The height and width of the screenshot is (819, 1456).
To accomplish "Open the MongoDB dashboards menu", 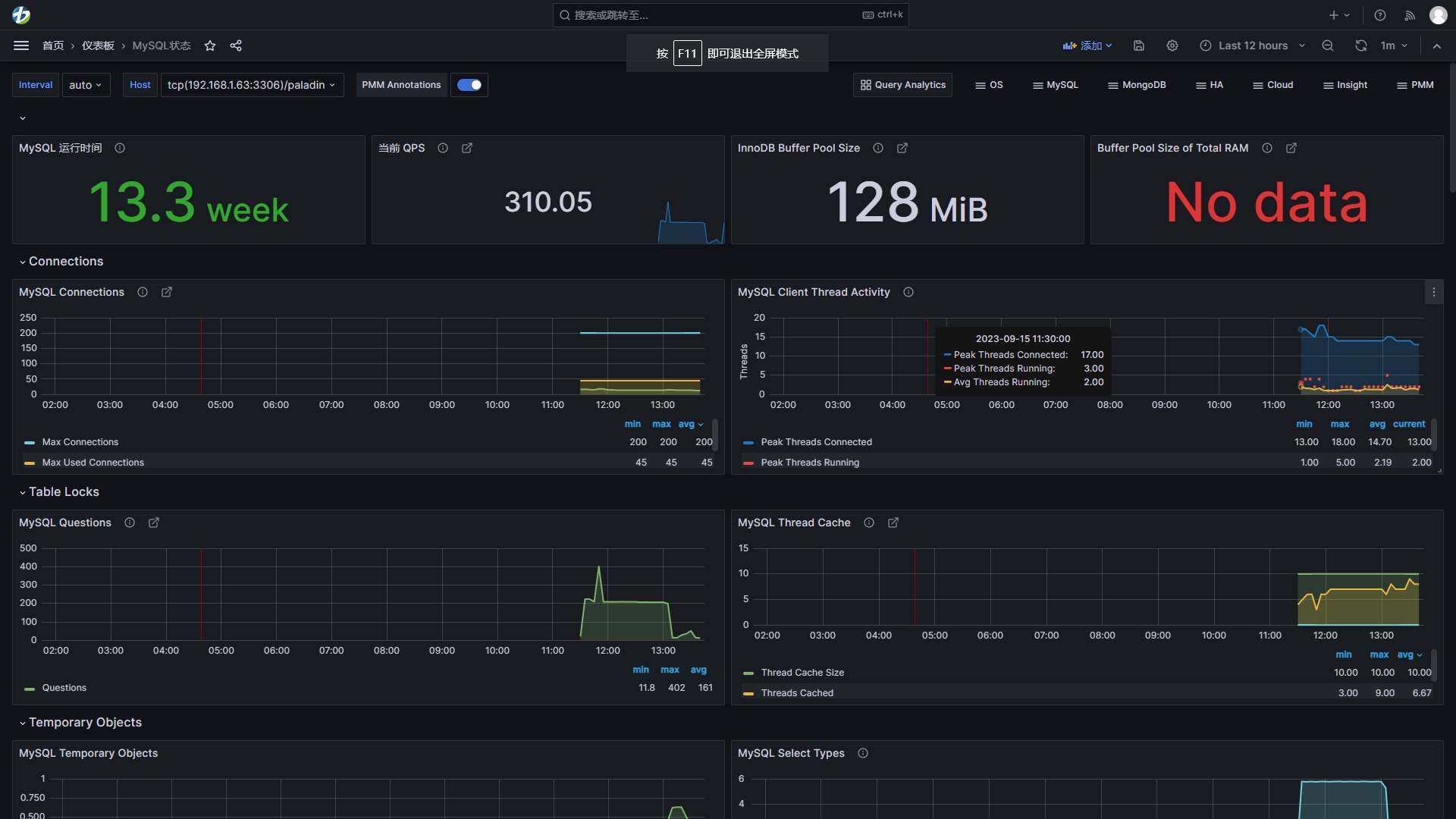I will 1137,85.
